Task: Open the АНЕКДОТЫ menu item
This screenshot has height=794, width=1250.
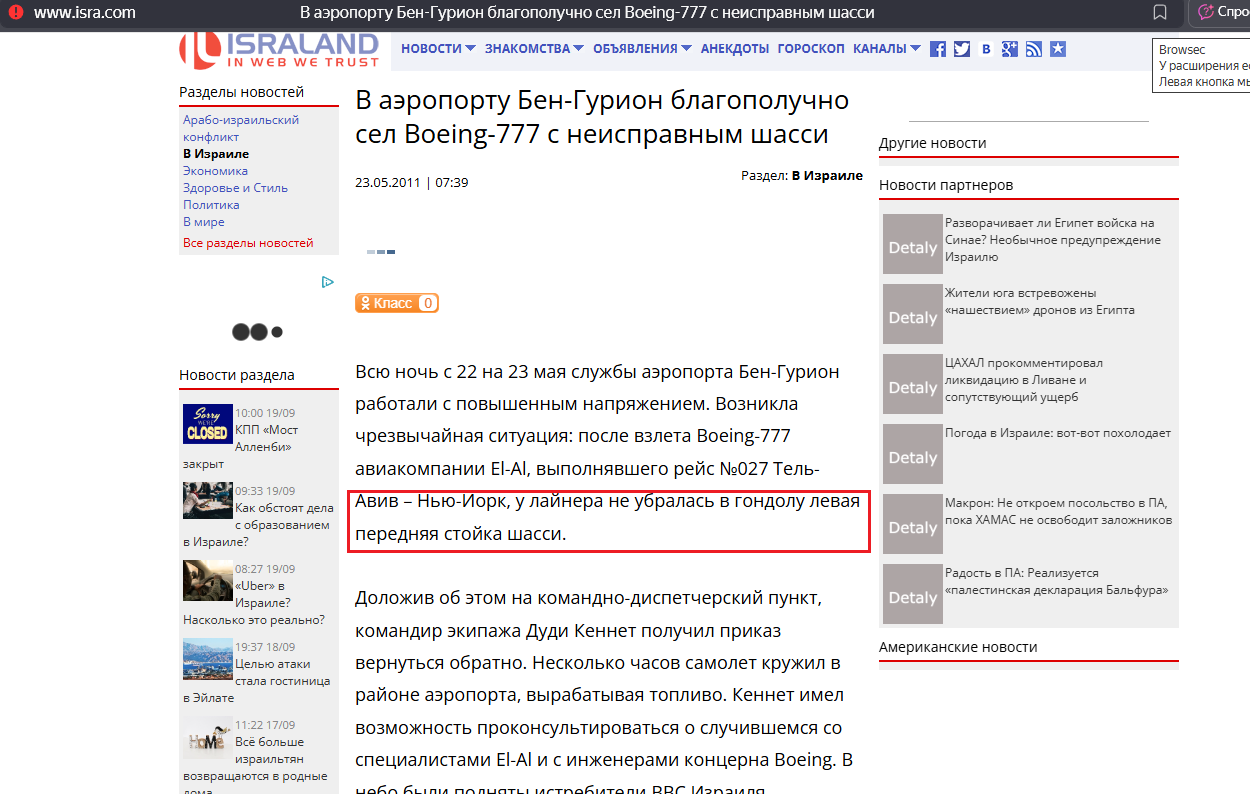Action: (x=735, y=48)
